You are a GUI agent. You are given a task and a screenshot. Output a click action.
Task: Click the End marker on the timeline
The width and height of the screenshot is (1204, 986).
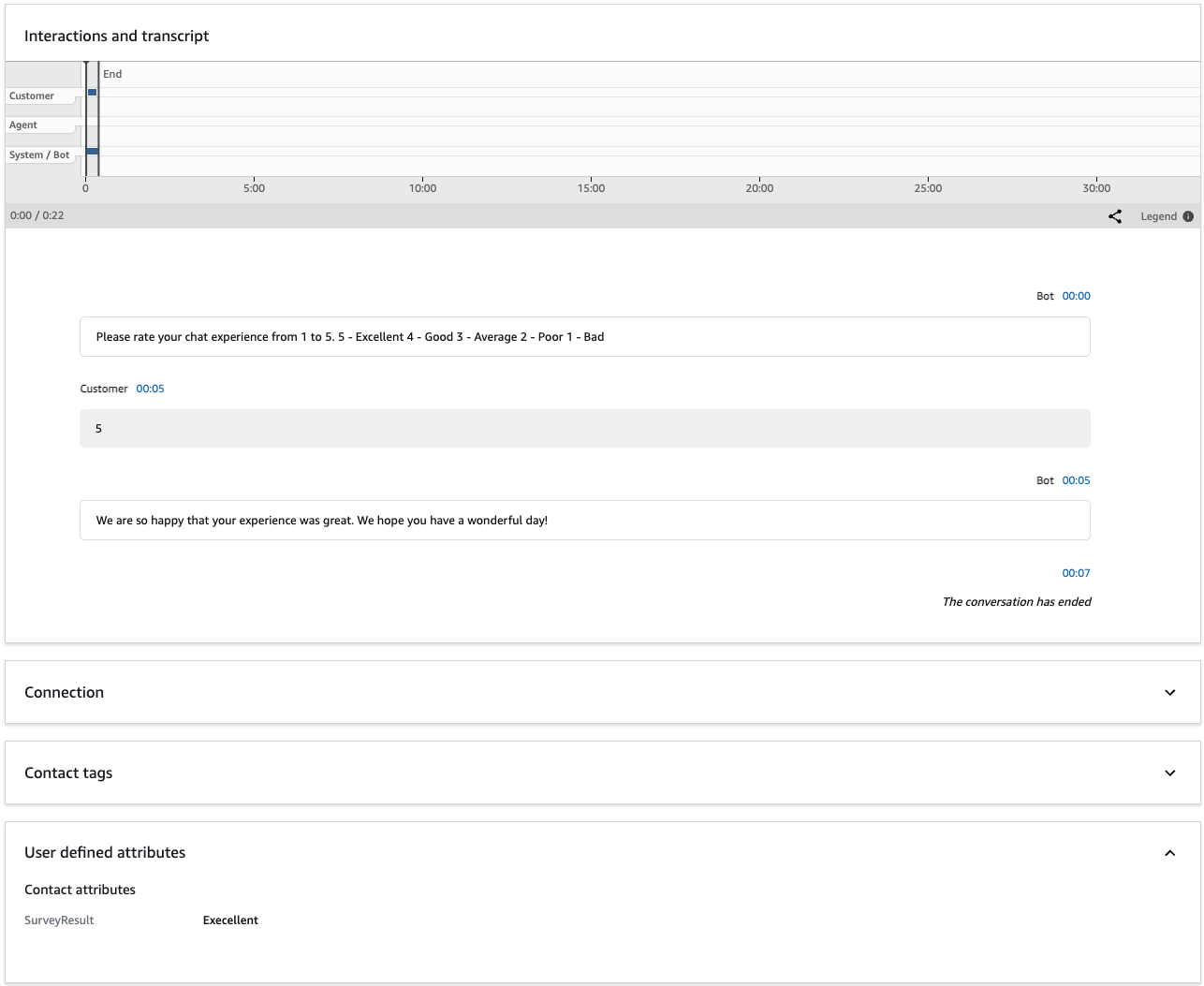pyautogui.click(x=112, y=73)
